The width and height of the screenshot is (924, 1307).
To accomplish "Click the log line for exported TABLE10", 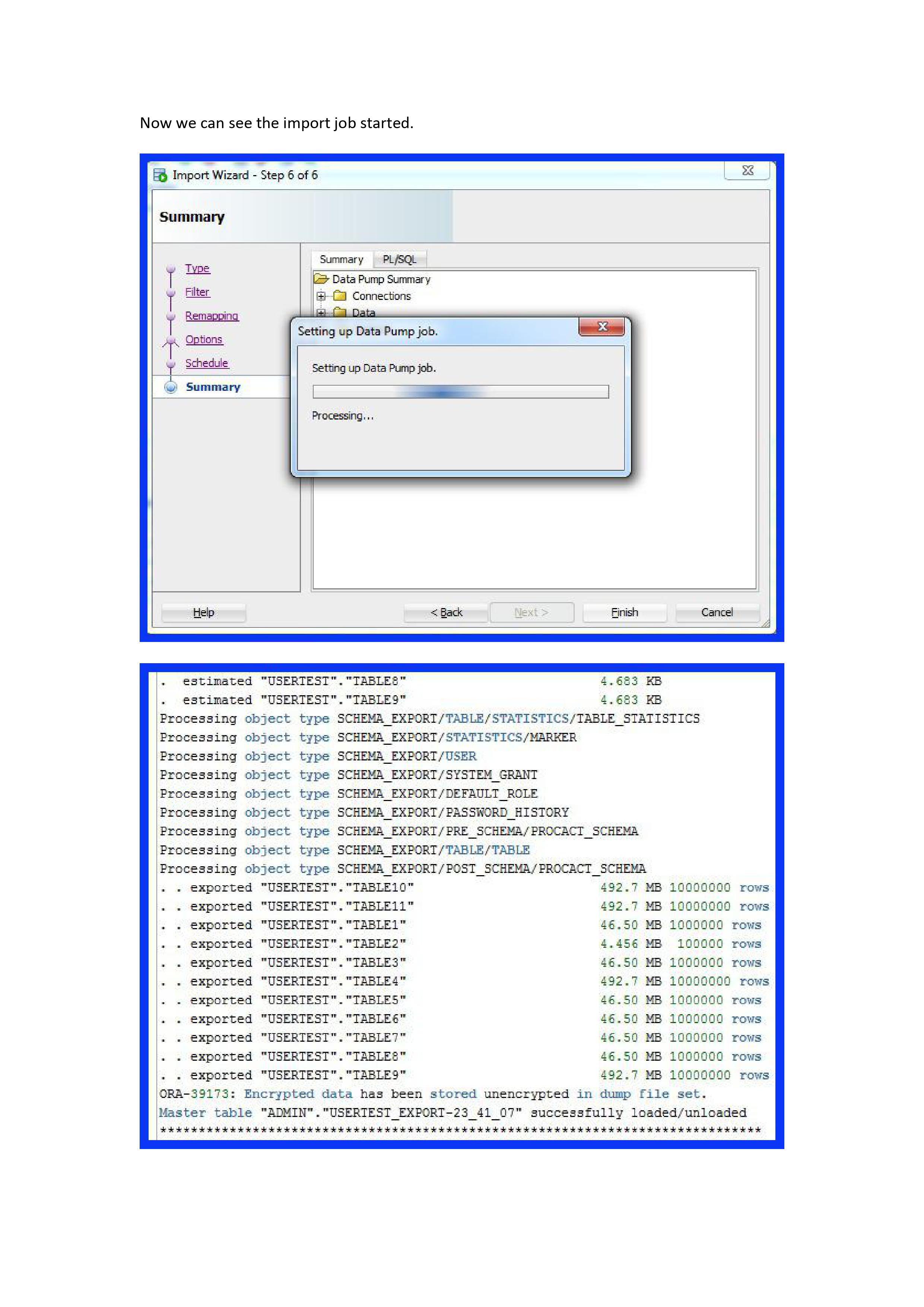I will 464,887.
